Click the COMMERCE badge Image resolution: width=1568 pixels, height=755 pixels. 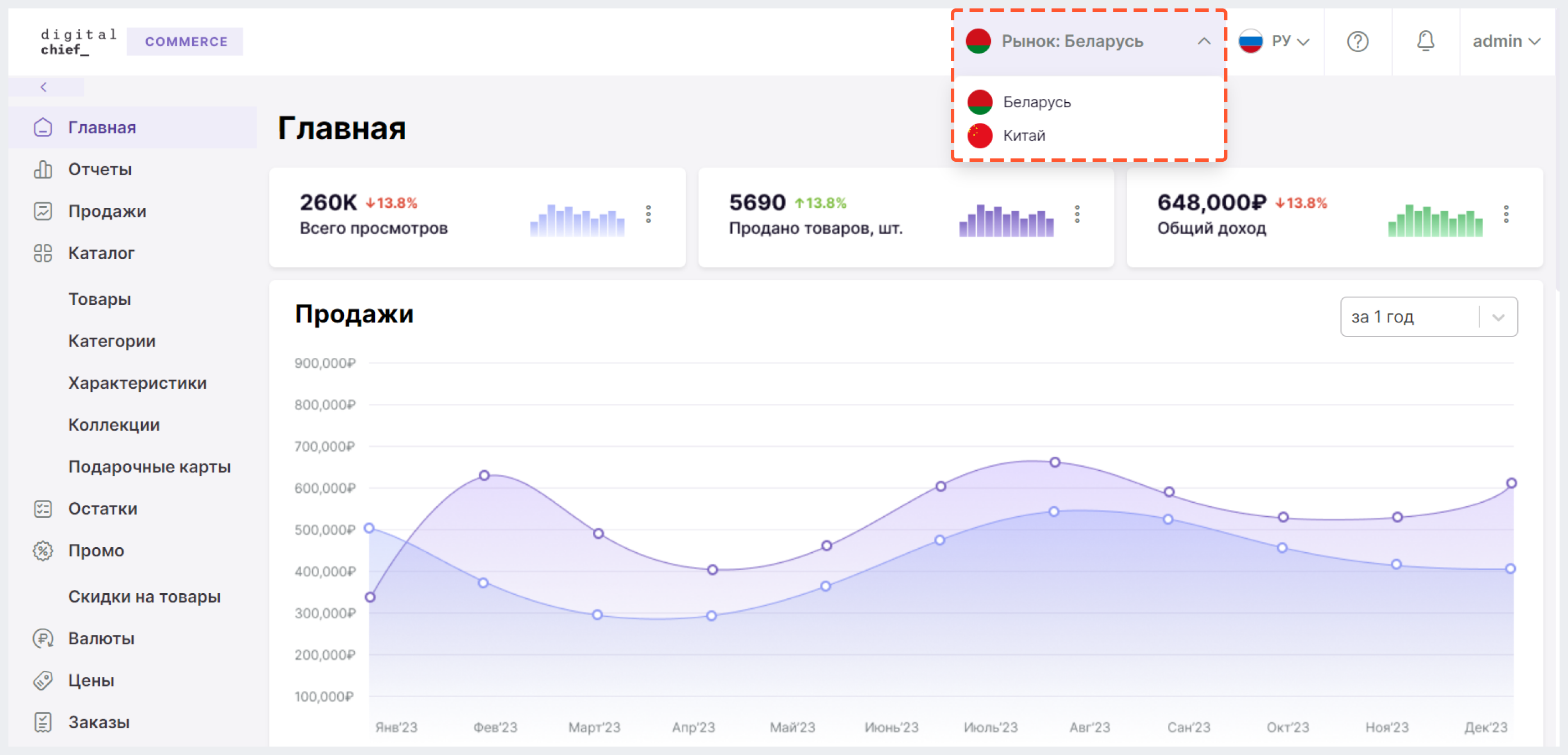click(x=185, y=42)
